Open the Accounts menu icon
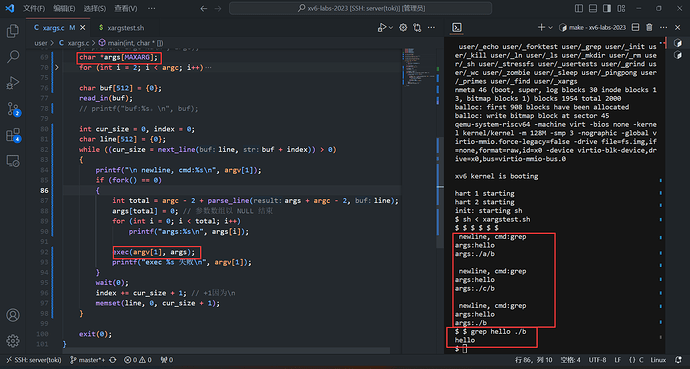690x369 pixels. 13,315
